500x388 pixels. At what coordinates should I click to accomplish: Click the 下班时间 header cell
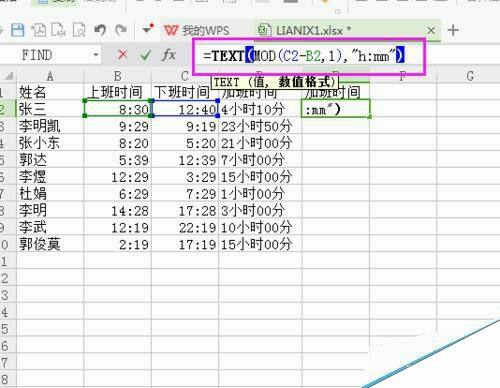click(x=185, y=92)
